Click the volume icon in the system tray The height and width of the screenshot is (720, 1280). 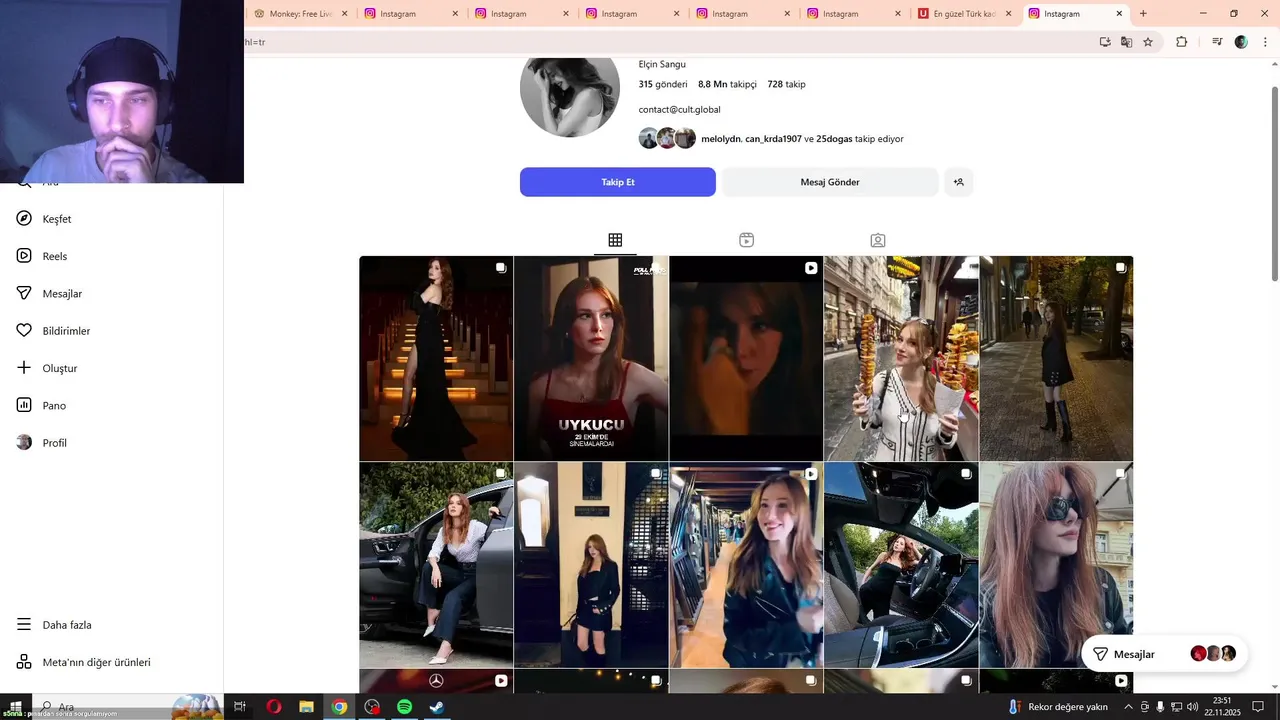1192,707
